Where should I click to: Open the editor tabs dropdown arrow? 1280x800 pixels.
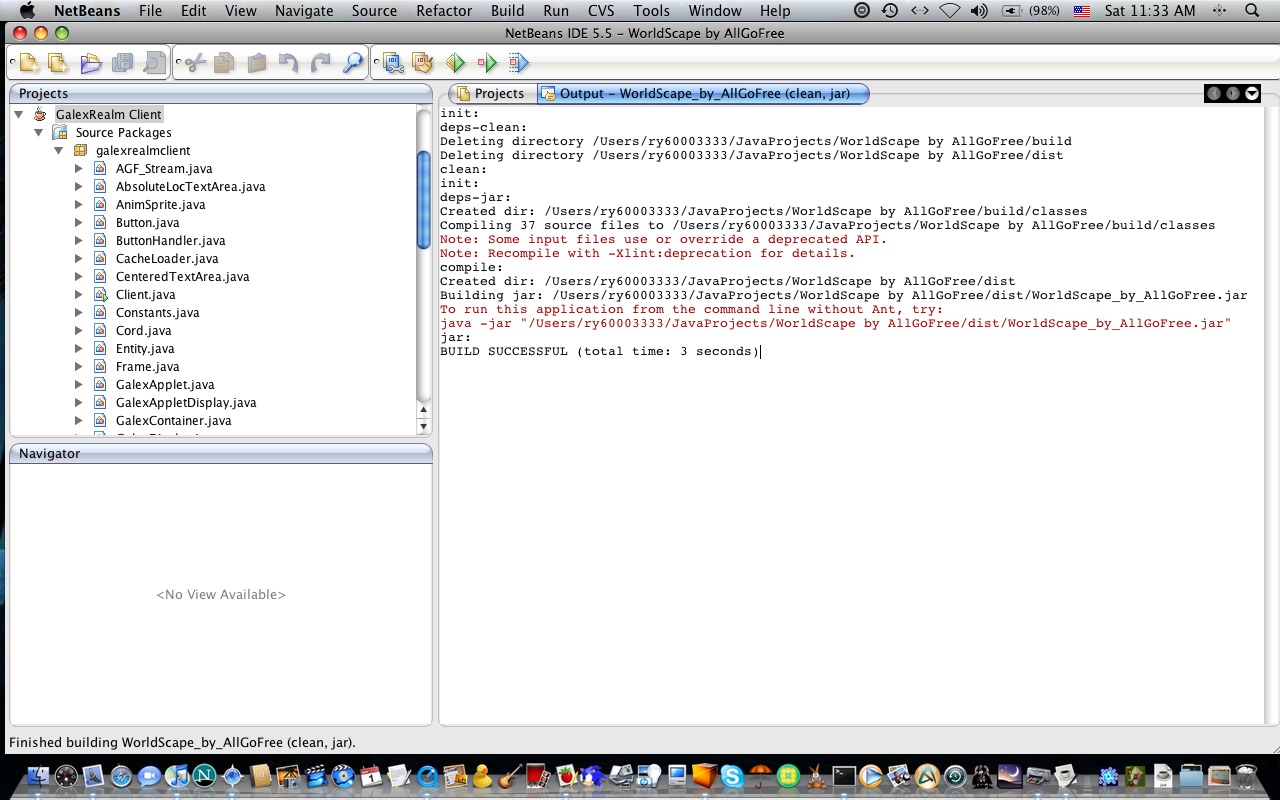[x=1252, y=93]
